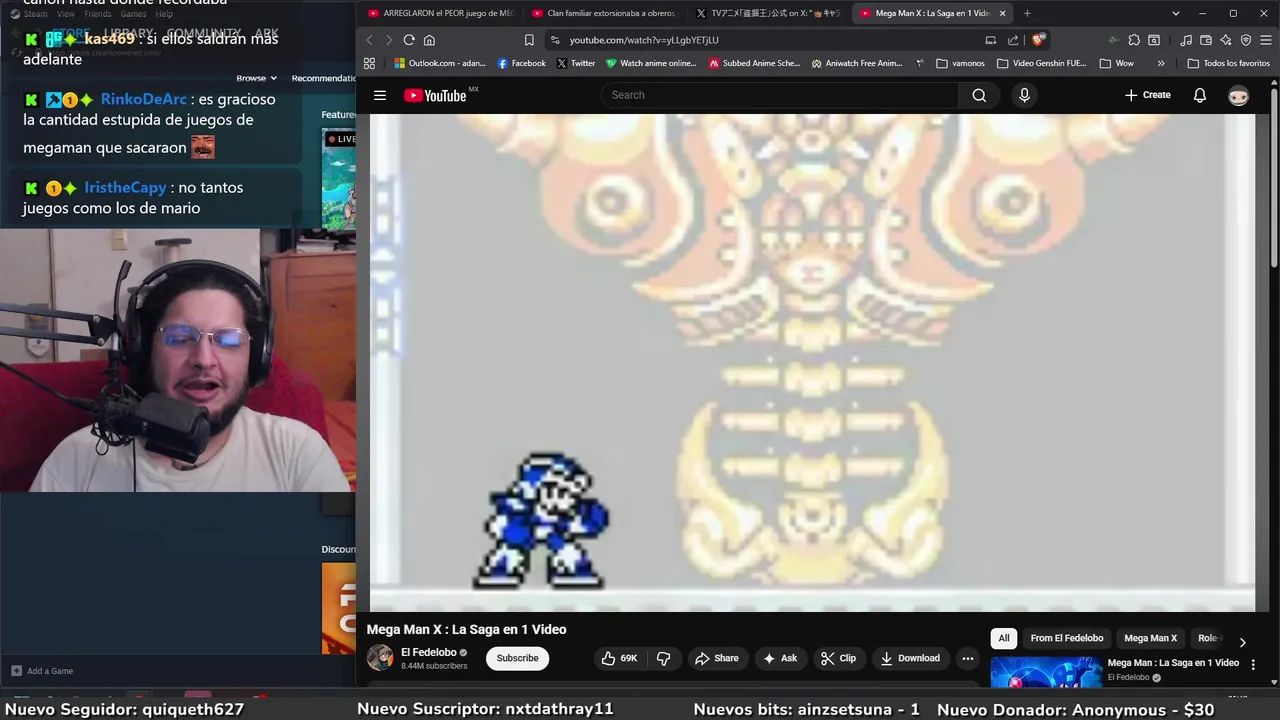The width and height of the screenshot is (1280, 720).
Task: Switch to ARREGLARON el PEOR juego tab
Action: (440, 13)
